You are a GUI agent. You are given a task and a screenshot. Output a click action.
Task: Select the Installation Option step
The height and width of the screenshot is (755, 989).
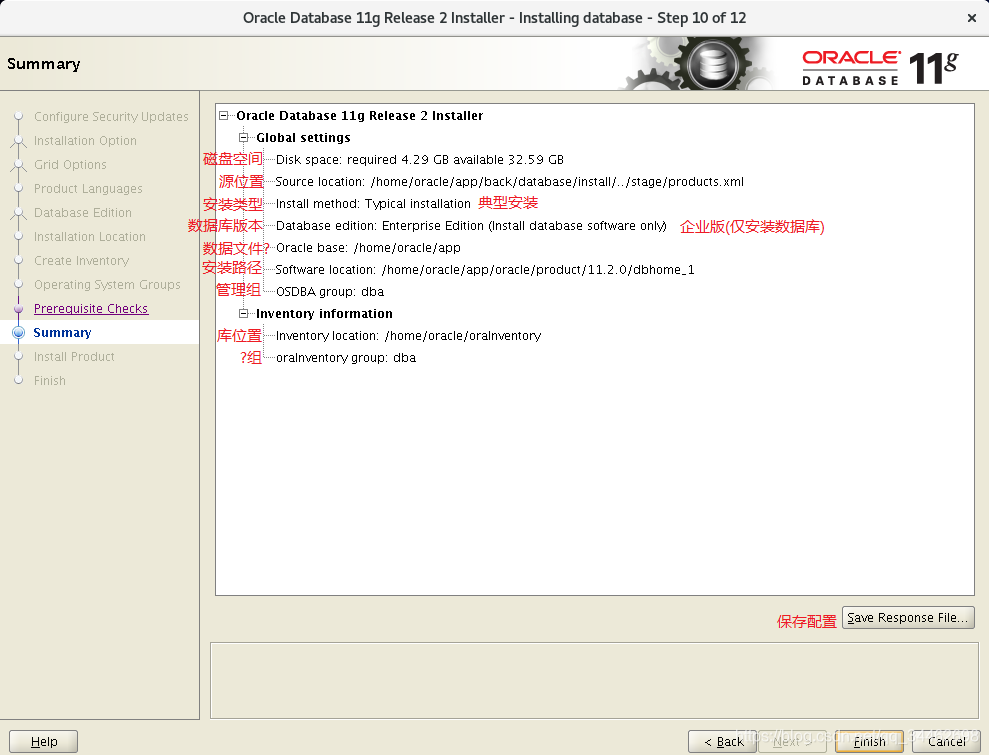85,141
